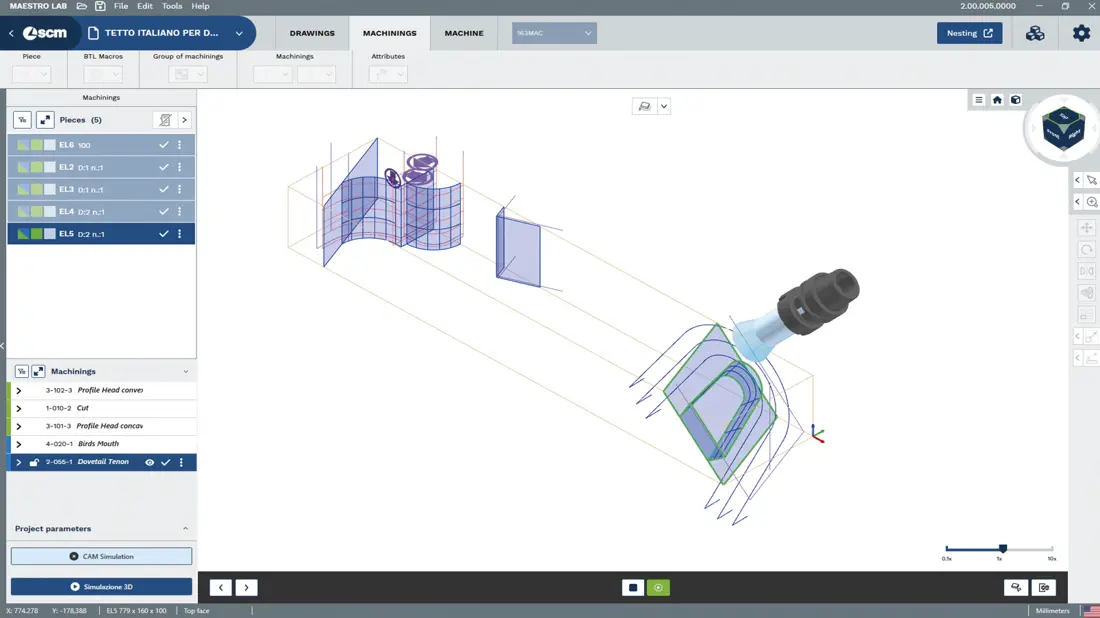1100x618 pixels.
Task: Click the mirror tool on right toolbar
Action: coord(1086,271)
